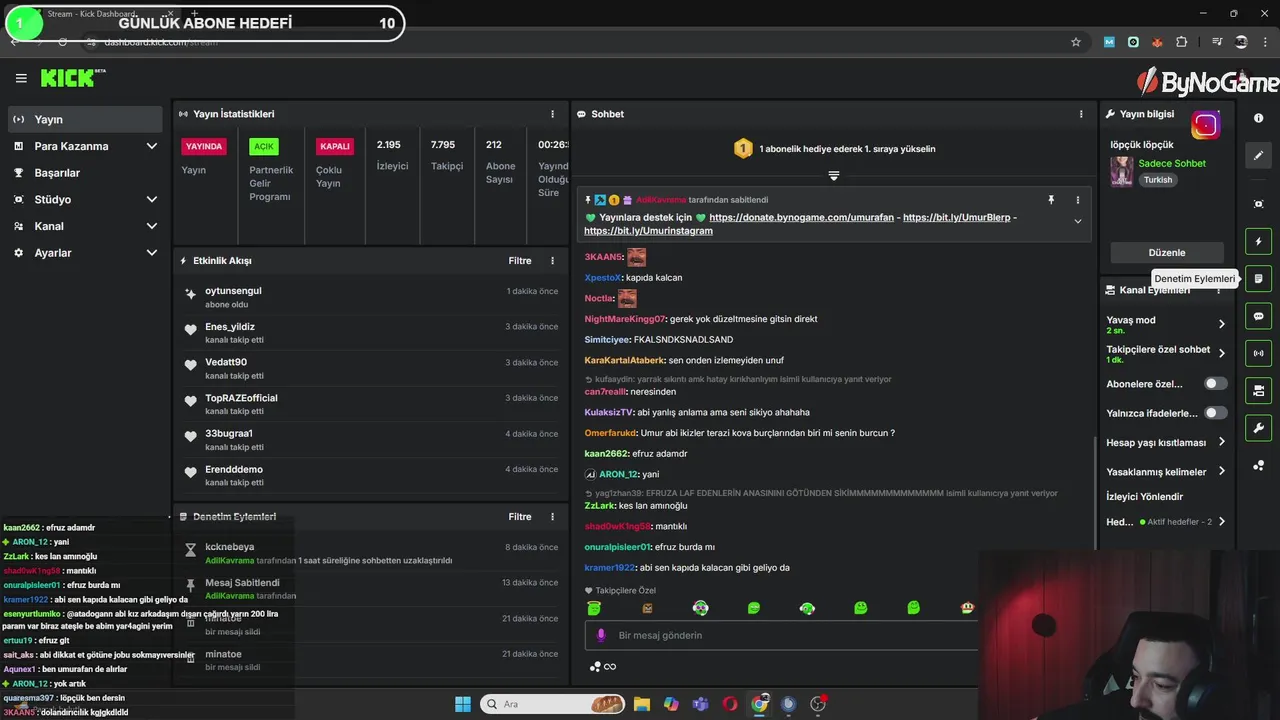The image size is (1280, 720).
Task: Click the kcknebeya moderation entry
Action: click(x=370, y=553)
